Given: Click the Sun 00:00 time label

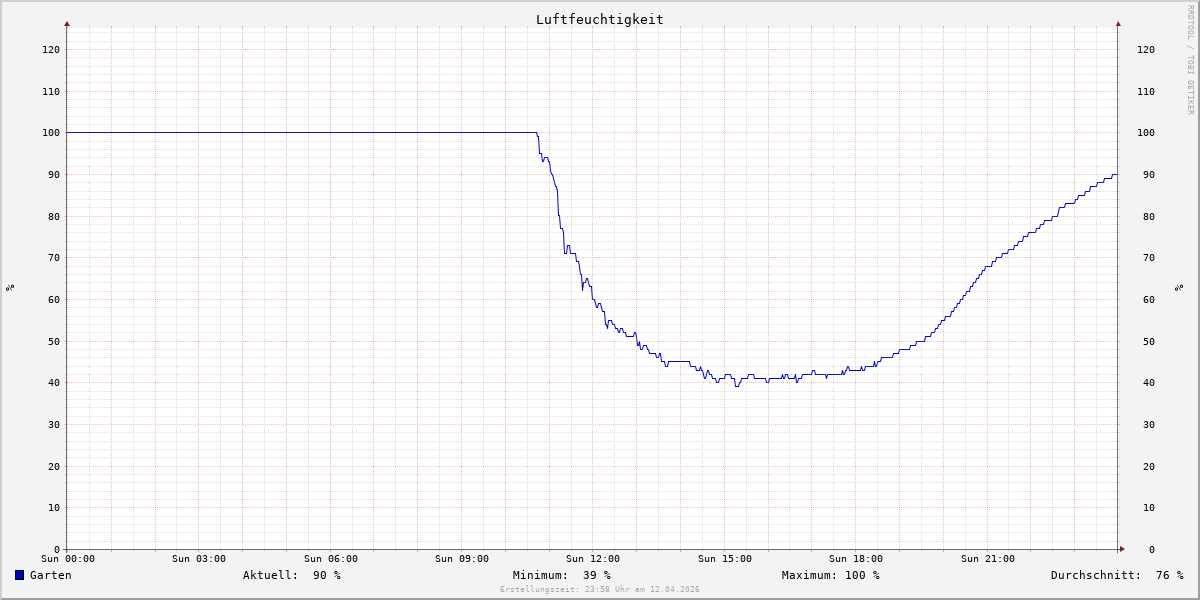Looking at the screenshot, I should coord(67,559).
